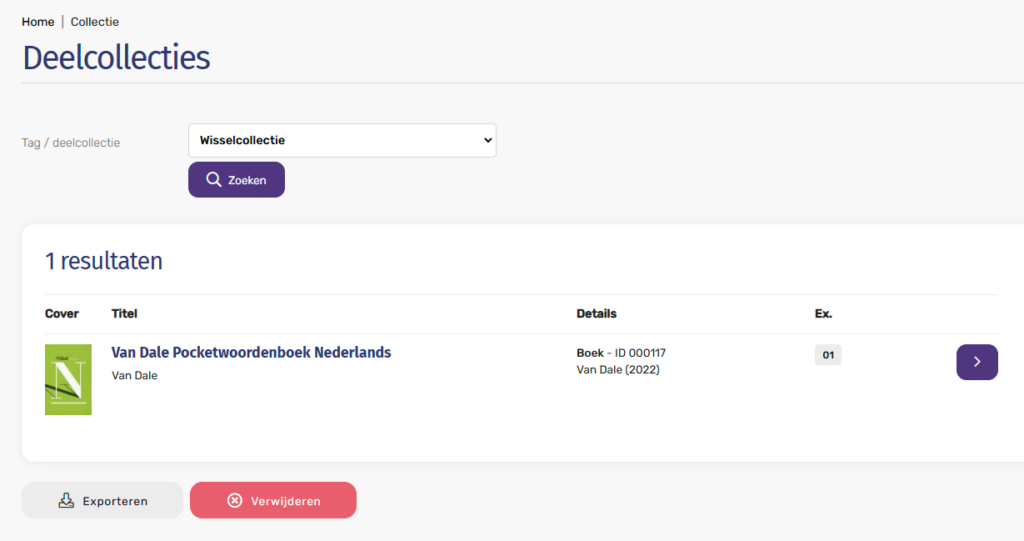
Task: Click the download icon on Exporteren
Action: [66, 500]
